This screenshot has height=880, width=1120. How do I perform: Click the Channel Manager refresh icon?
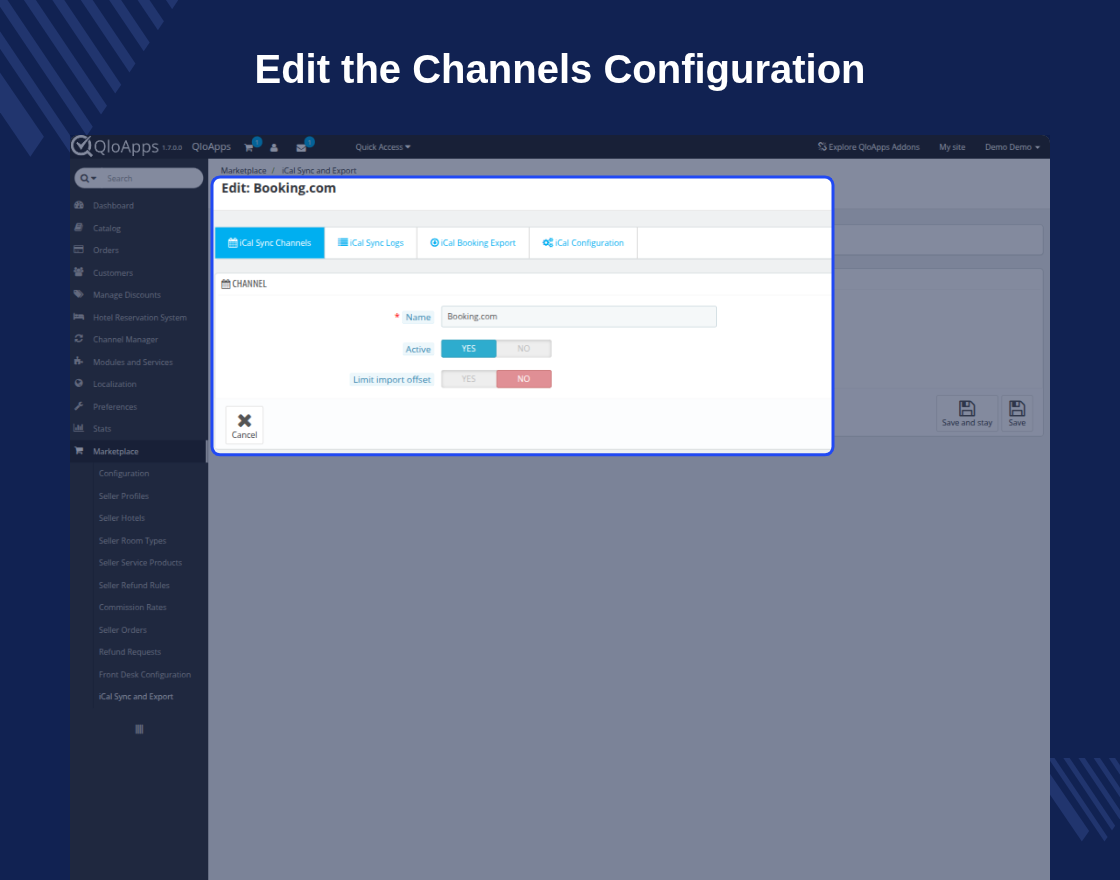79,339
